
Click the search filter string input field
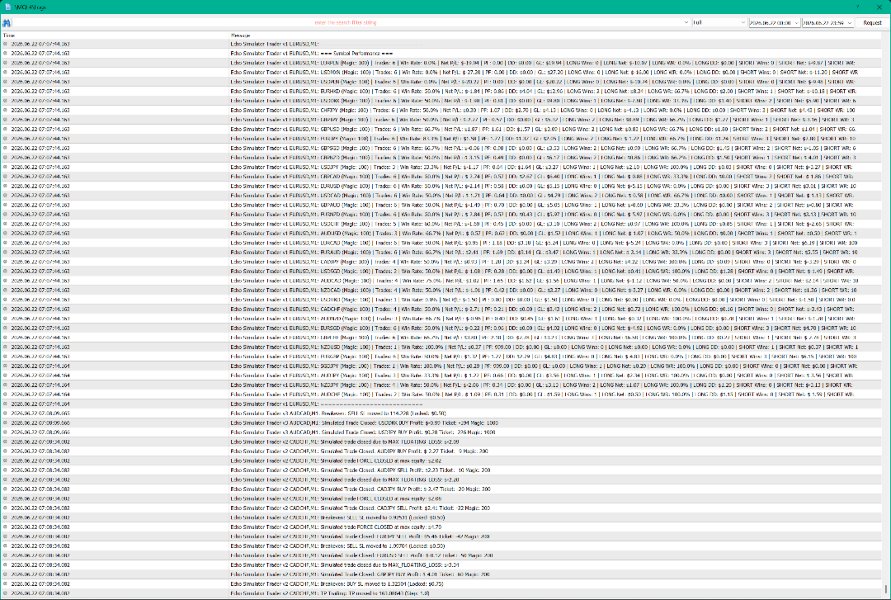pos(347,23)
